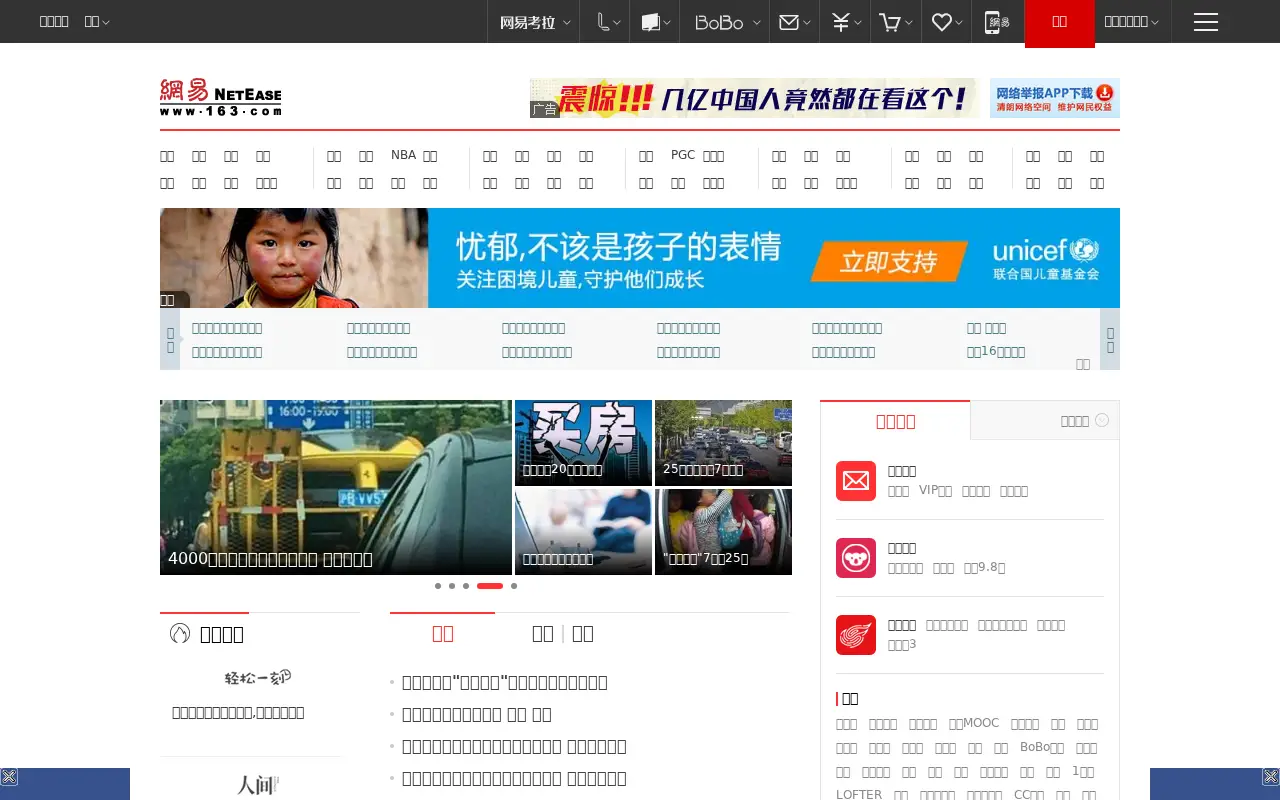Click the BoBo link in sidebar list
1280x800 pixels.
click(1042, 747)
